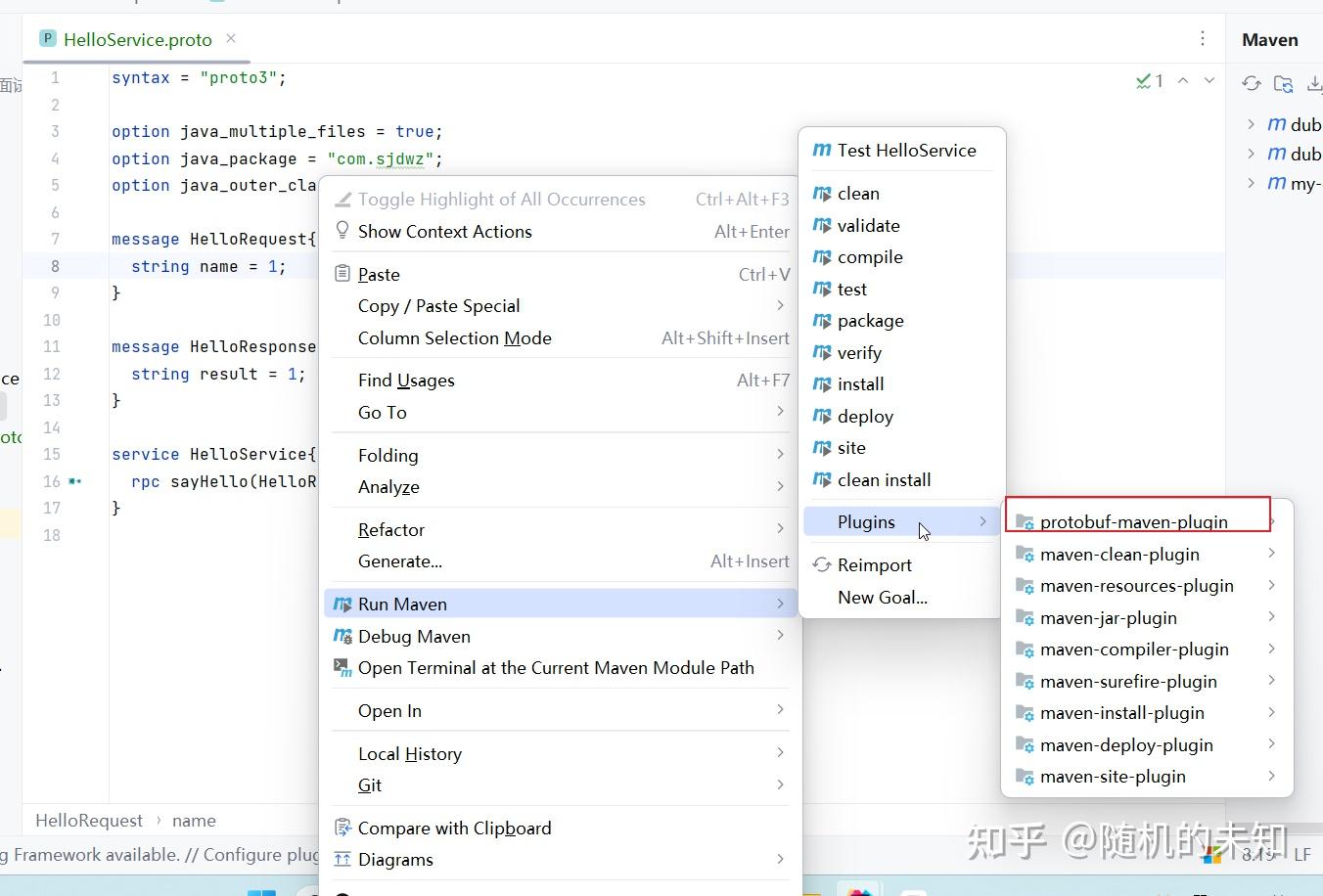The image size is (1323, 896).
Task: Open the maven-compiler-plugin submenu arrow
Action: [x=1272, y=649]
